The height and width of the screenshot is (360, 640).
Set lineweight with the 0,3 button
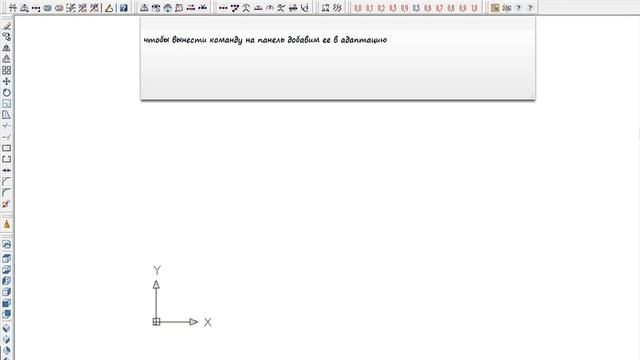[x=393, y=8]
